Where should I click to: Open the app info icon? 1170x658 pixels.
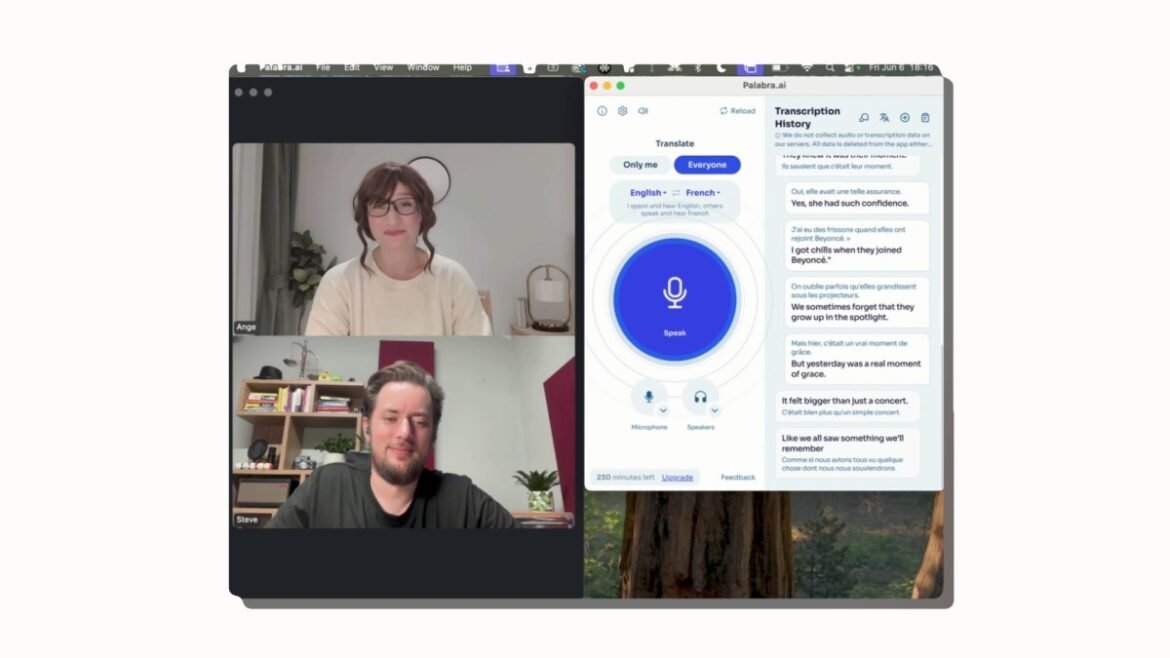600,111
